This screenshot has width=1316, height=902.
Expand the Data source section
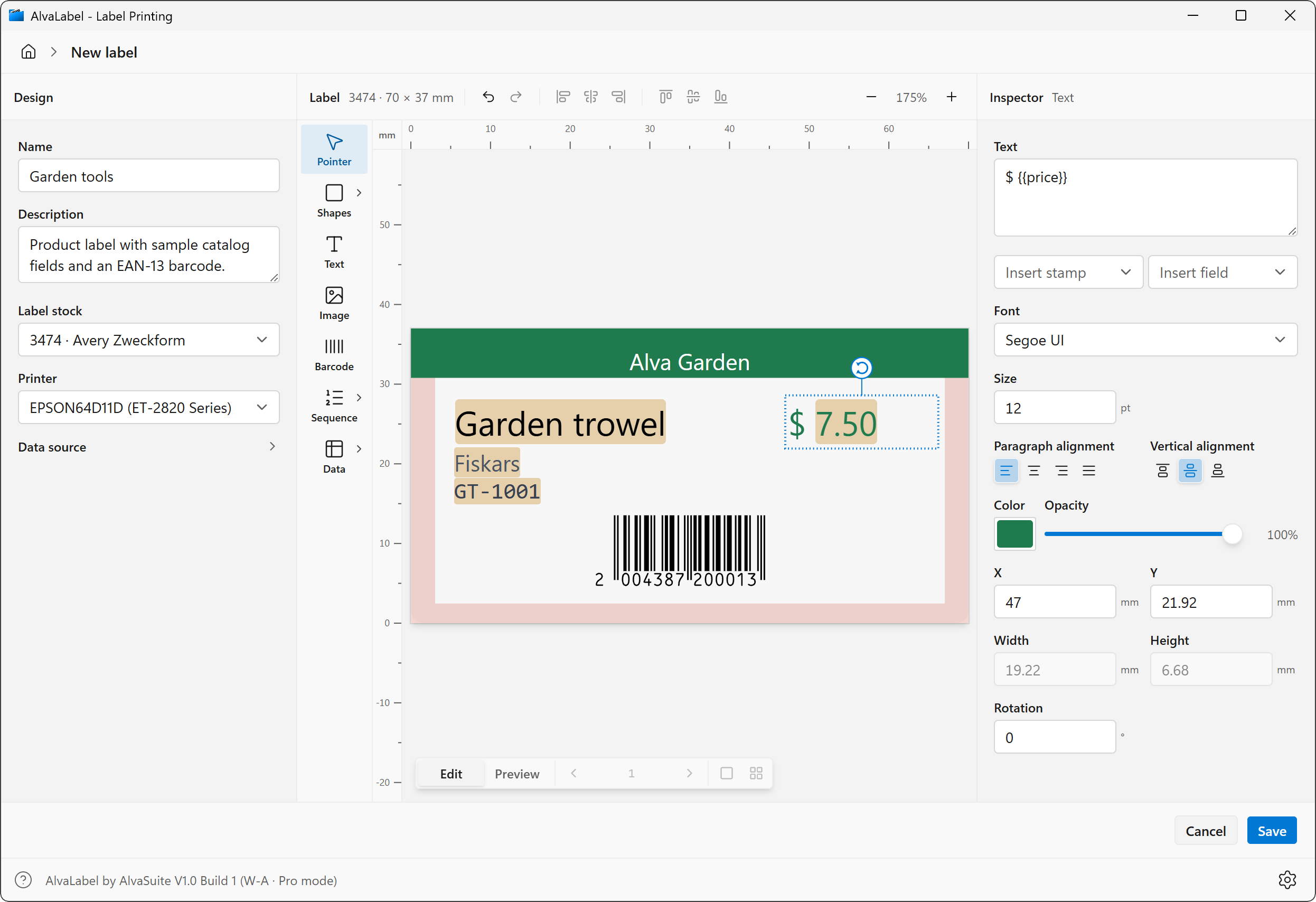point(148,447)
